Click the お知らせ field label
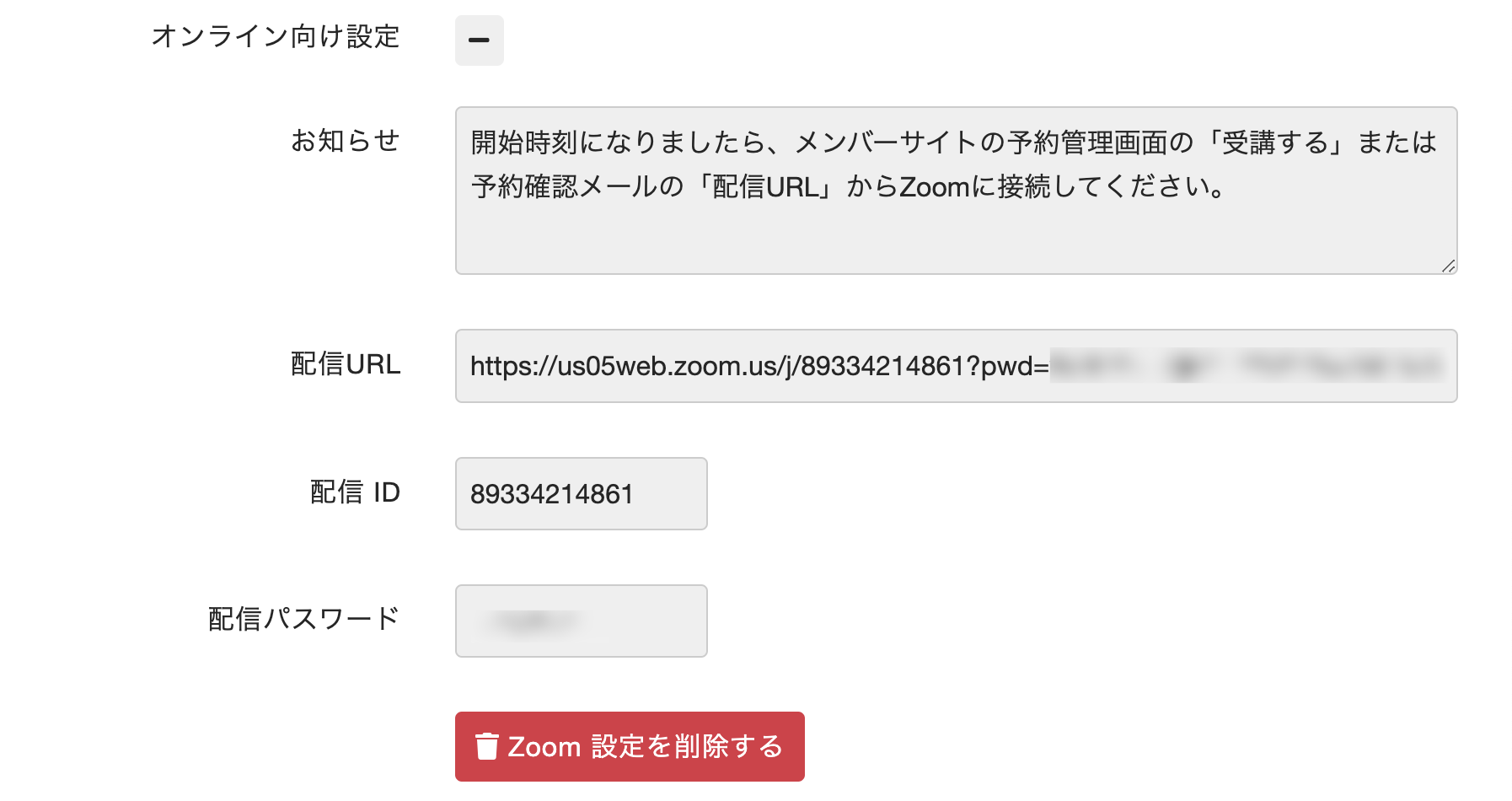The height and width of the screenshot is (801, 1512). tap(346, 140)
